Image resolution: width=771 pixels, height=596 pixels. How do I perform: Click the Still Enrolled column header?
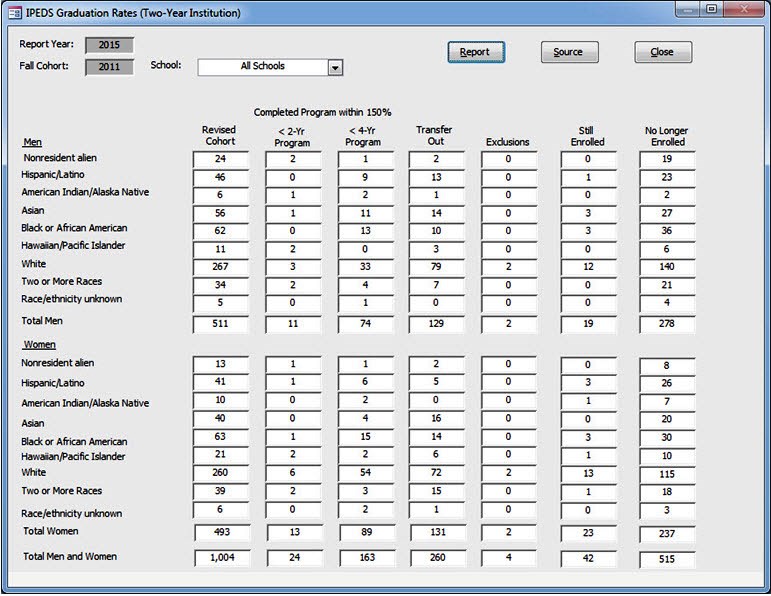click(x=587, y=136)
